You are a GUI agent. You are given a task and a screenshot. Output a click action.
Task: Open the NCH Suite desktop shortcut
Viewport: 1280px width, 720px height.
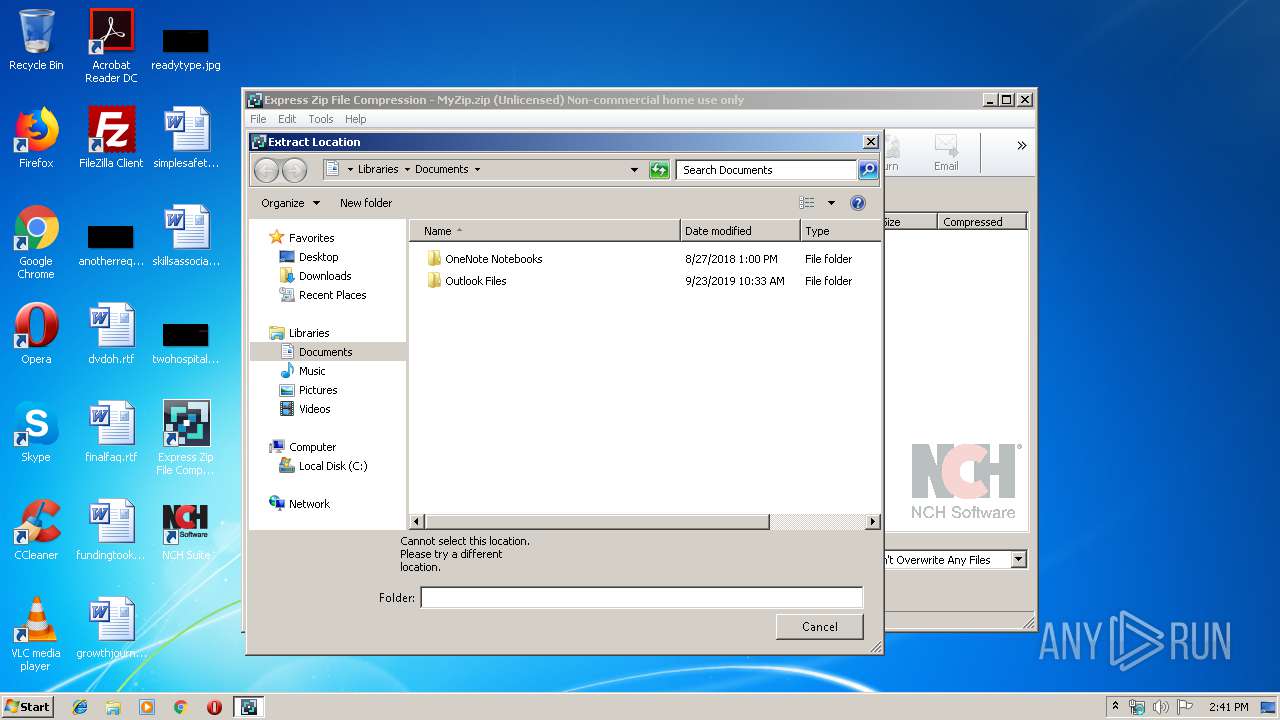point(186,531)
